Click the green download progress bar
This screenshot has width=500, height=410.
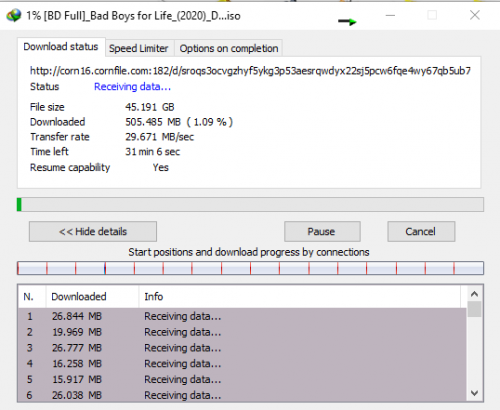point(250,204)
